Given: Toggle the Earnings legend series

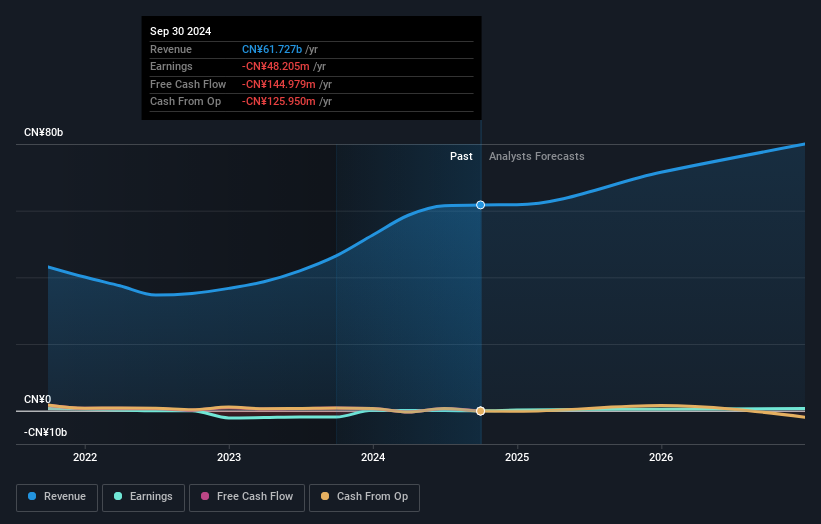Looking at the screenshot, I should 143,497.
